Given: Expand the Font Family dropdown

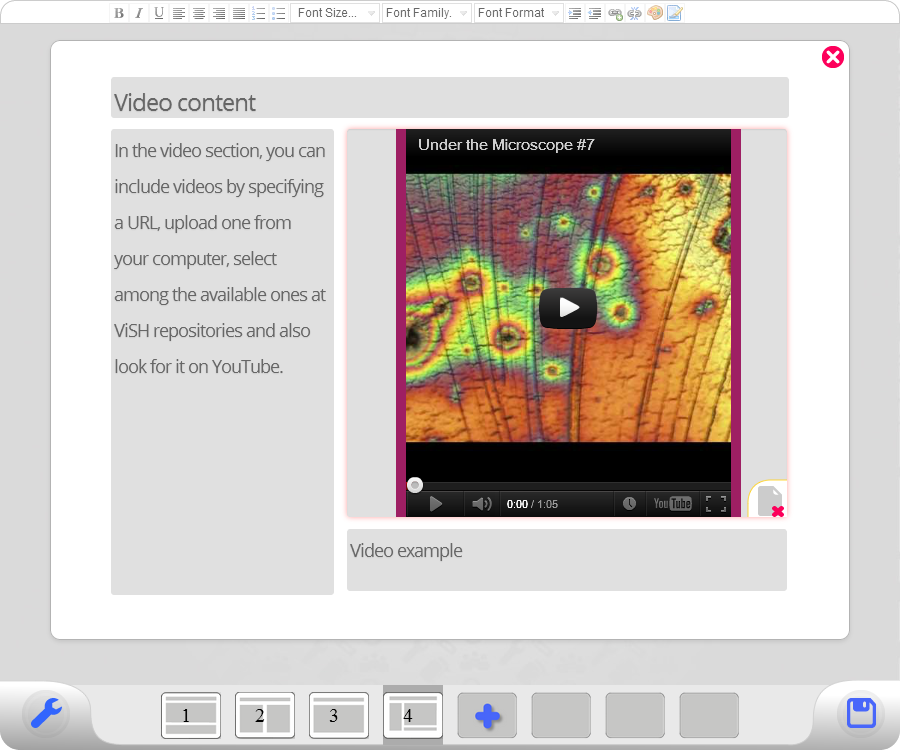Looking at the screenshot, I should click(426, 13).
